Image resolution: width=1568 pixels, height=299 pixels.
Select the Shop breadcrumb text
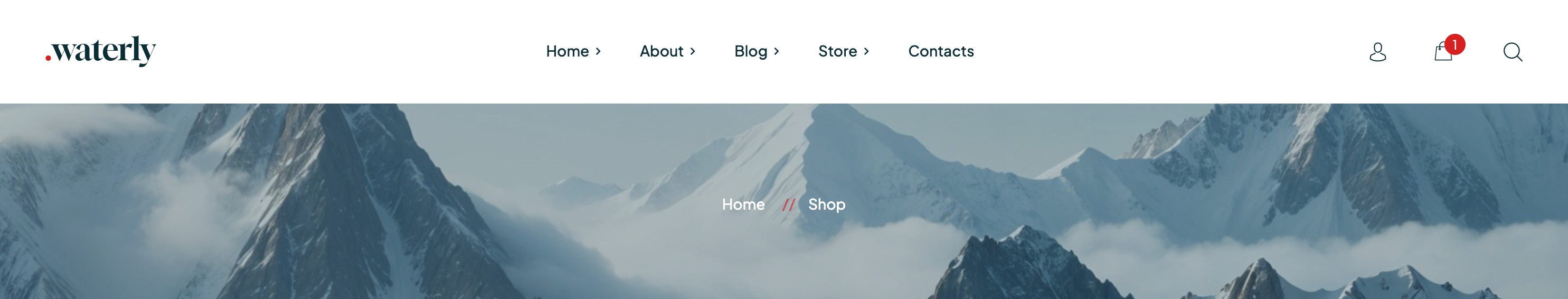[827, 205]
